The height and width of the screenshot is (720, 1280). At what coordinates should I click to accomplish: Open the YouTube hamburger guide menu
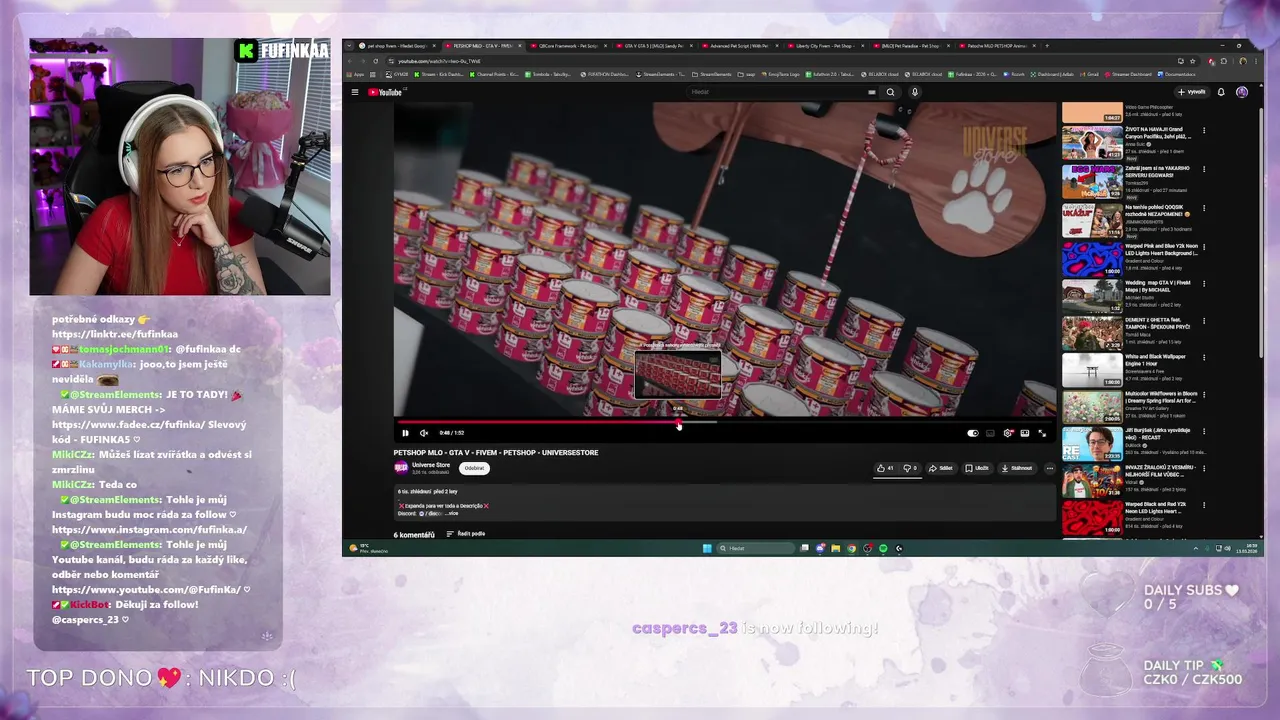point(354,92)
